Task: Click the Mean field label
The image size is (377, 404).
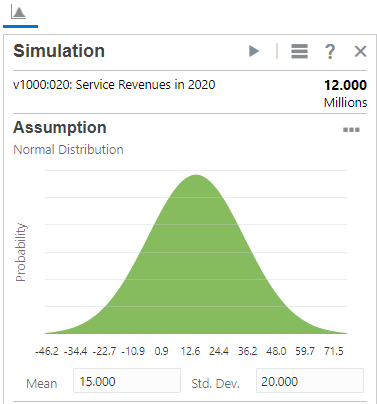Action: (x=42, y=384)
